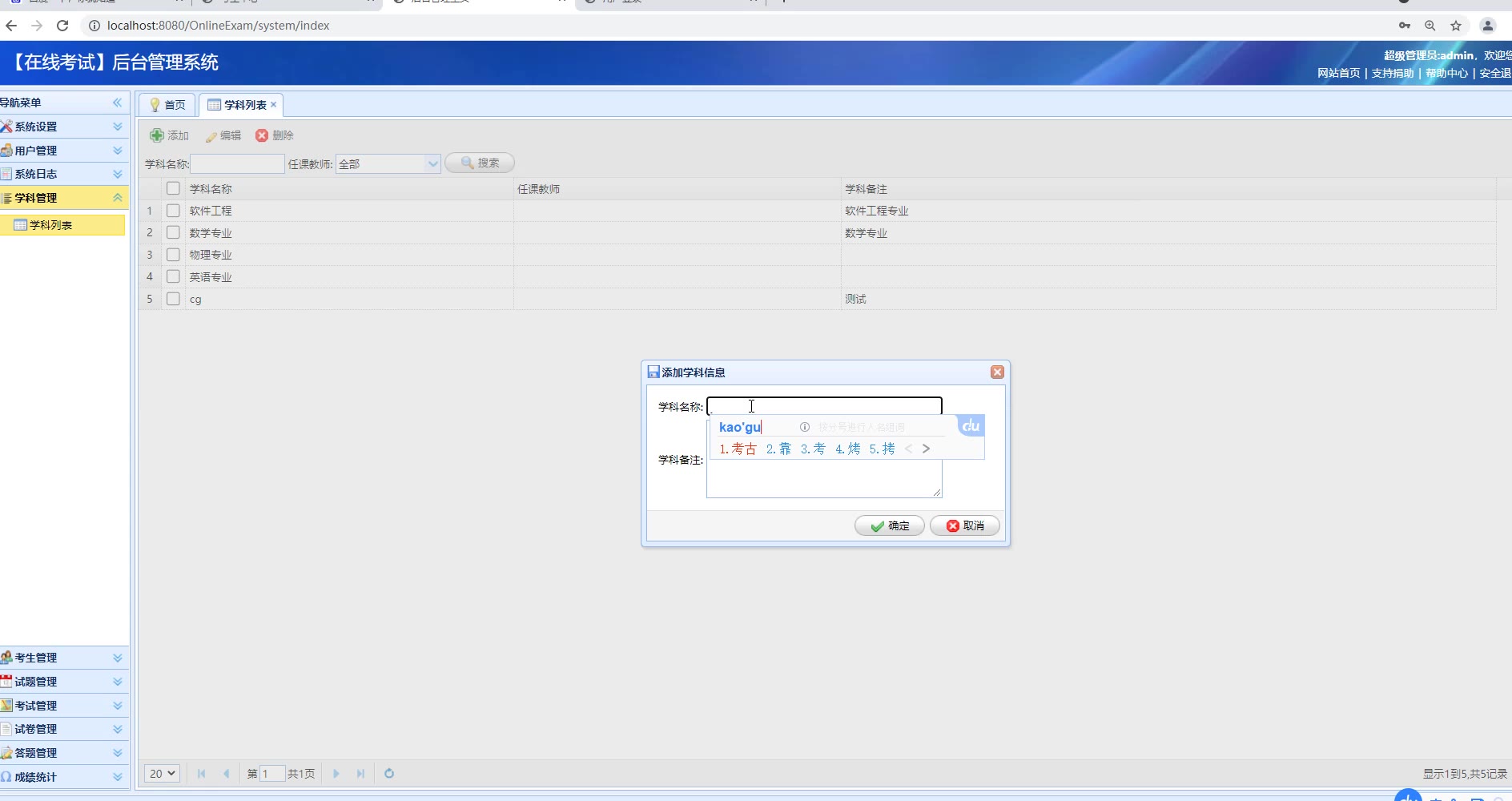Click the 确定 button in the dialog
The image size is (1512, 801).
(890, 526)
